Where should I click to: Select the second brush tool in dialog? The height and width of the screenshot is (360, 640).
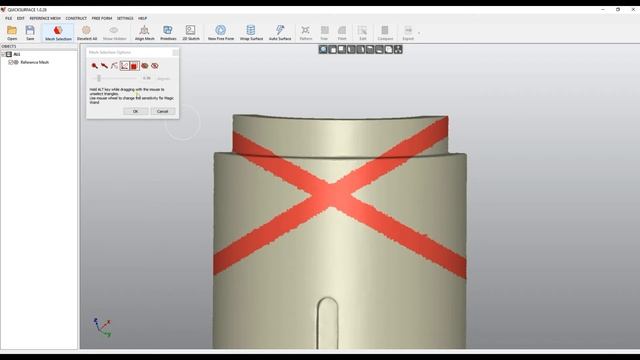click(x=104, y=66)
